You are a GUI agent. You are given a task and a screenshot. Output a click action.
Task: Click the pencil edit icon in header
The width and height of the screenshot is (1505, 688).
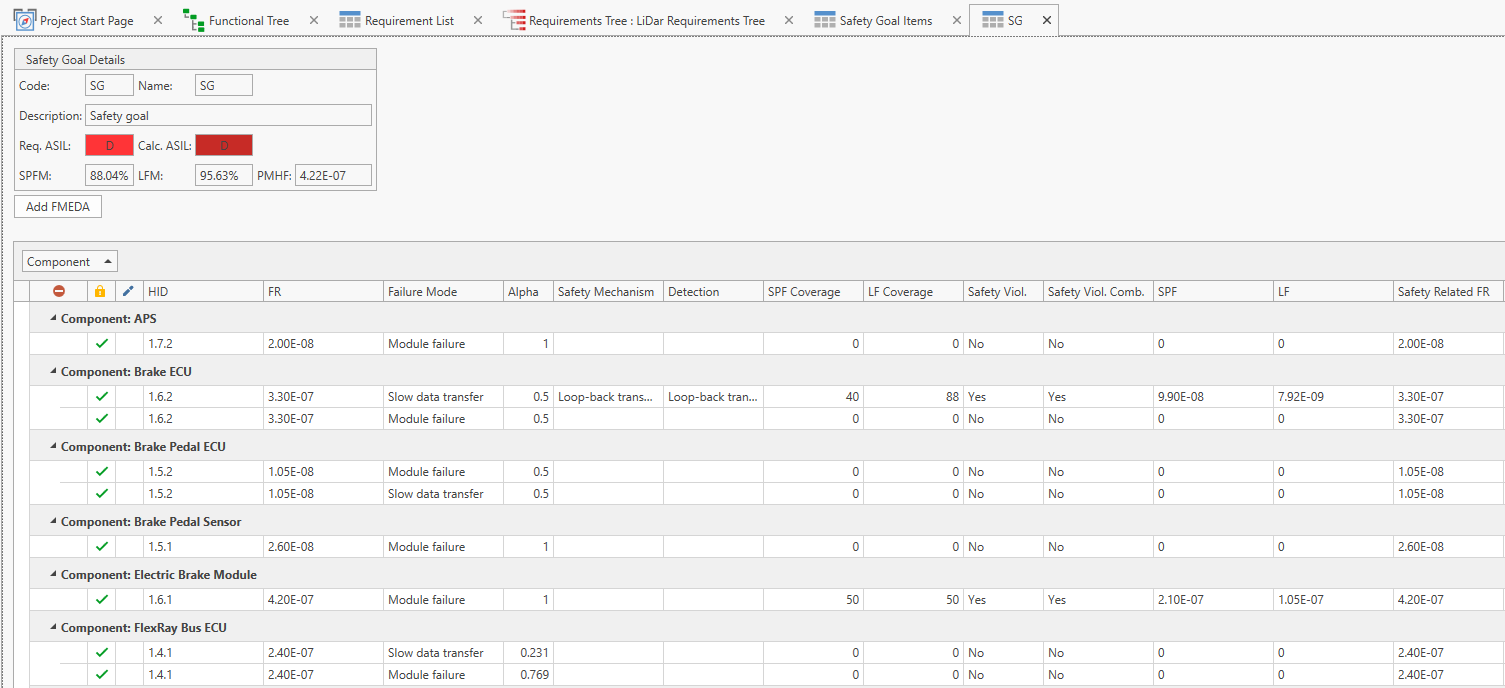[127, 292]
